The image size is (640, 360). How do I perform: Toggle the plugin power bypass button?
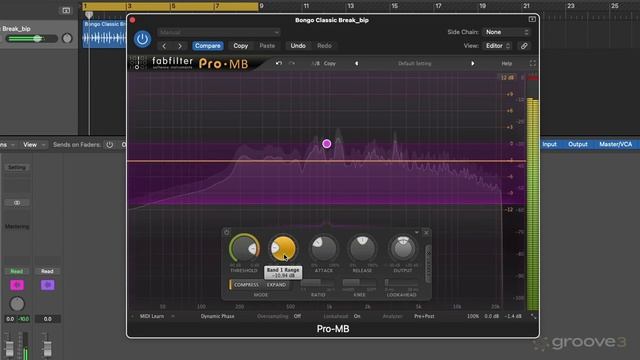142,39
